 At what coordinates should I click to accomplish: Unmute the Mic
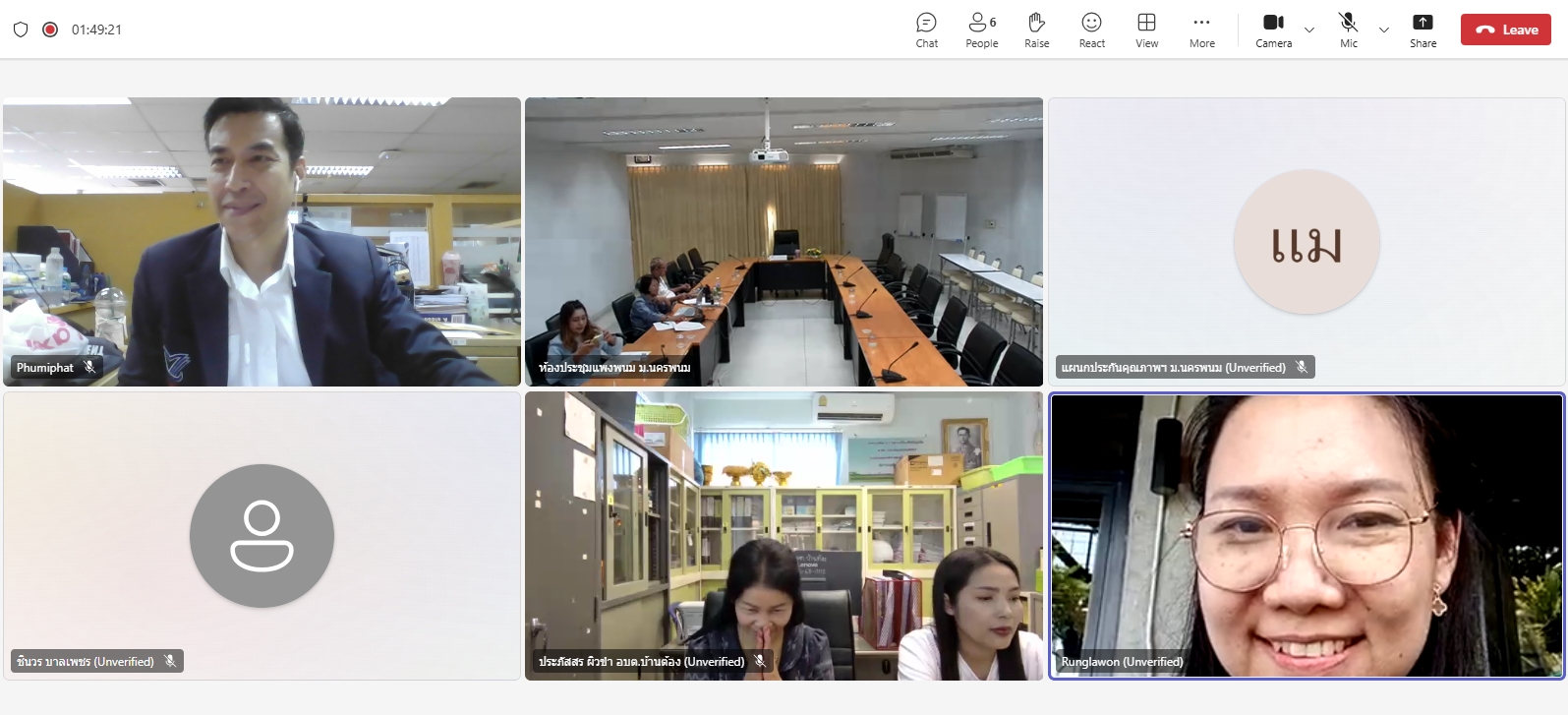click(1348, 30)
